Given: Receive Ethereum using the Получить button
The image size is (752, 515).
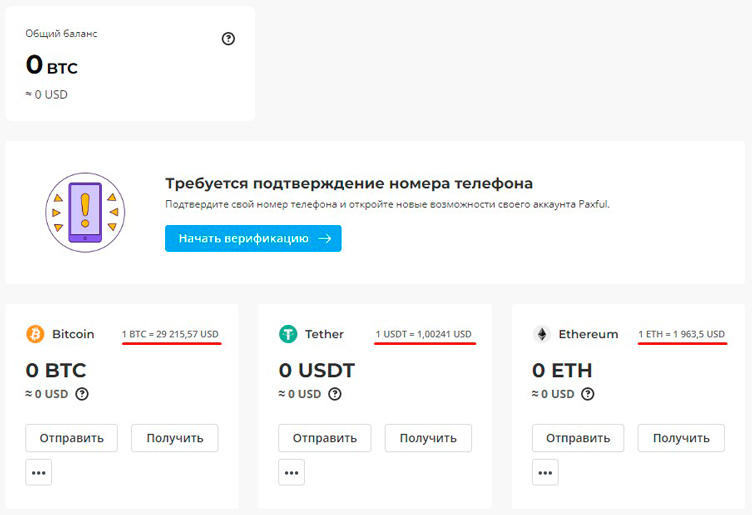Looking at the screenshot, I should (x=681, y=438).
